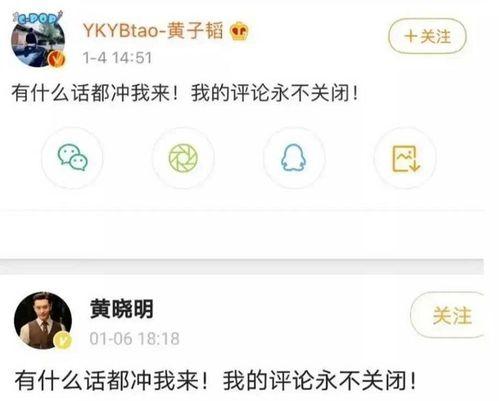View 黄晓明's profile picture

click(43, 321)
